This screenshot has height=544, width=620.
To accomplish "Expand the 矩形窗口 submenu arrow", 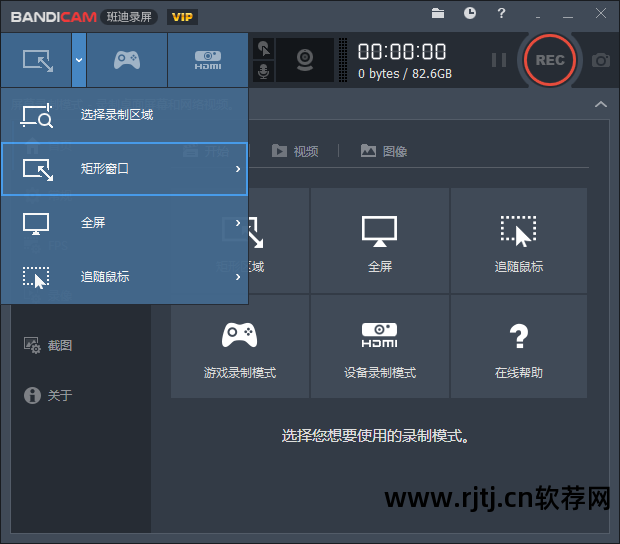I will [238, 169].
